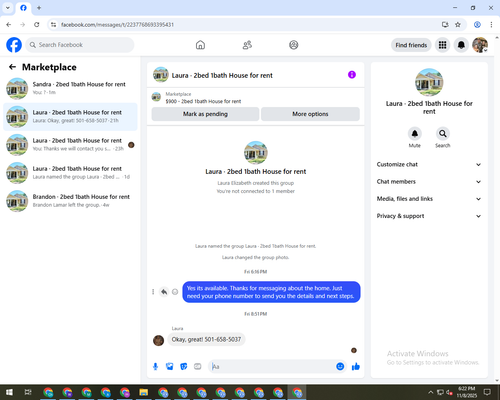Click the install app icon in address bar
The height and width of the screenshot is (400, 500).
coord(445,25)
